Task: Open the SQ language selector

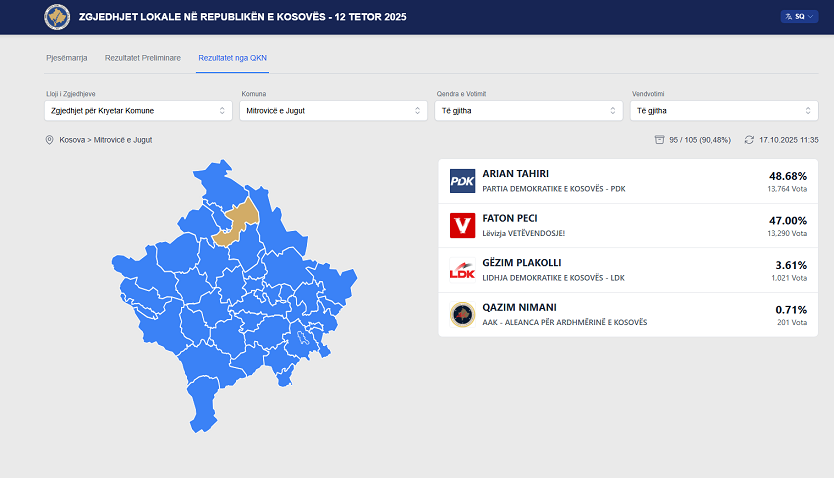Action: 799,17
